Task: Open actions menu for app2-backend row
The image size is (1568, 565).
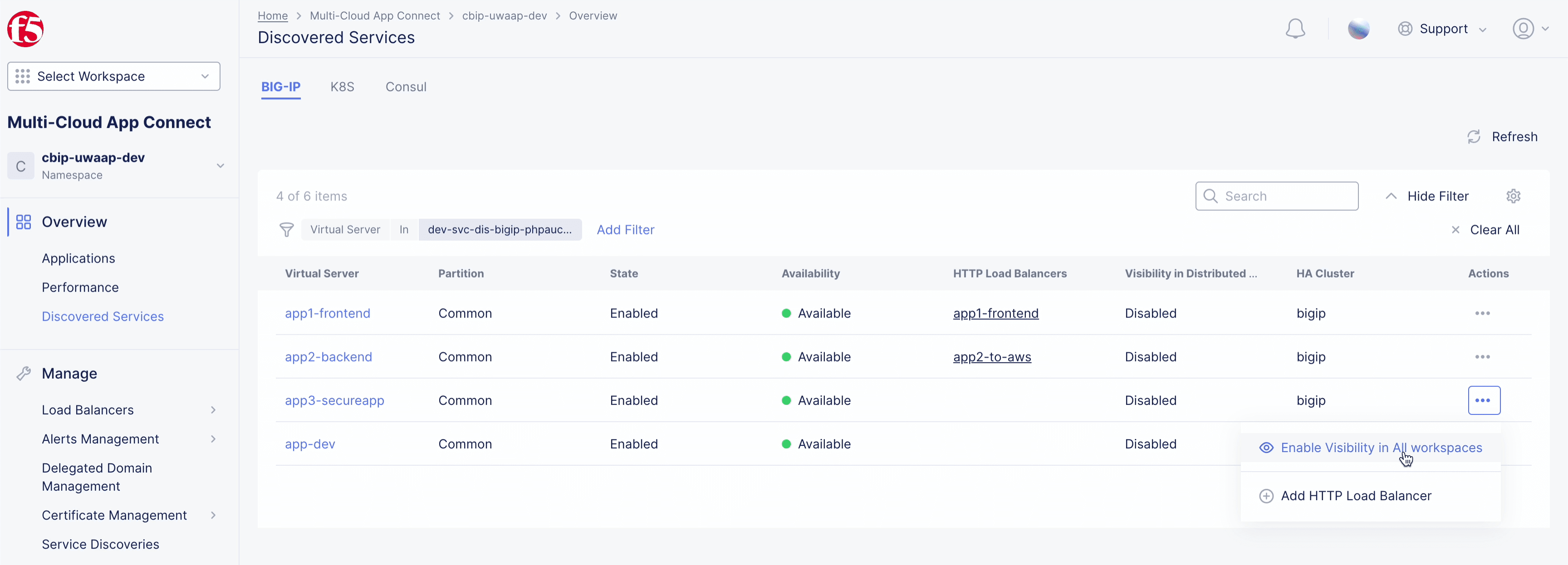Action: pyautogui.click(x=1482, y=357)
